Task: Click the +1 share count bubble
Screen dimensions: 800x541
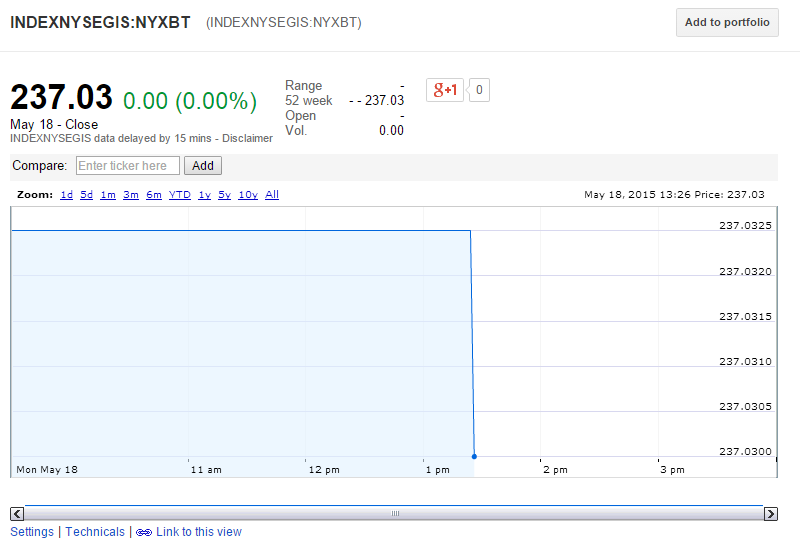Action: [x=479, y=90]
